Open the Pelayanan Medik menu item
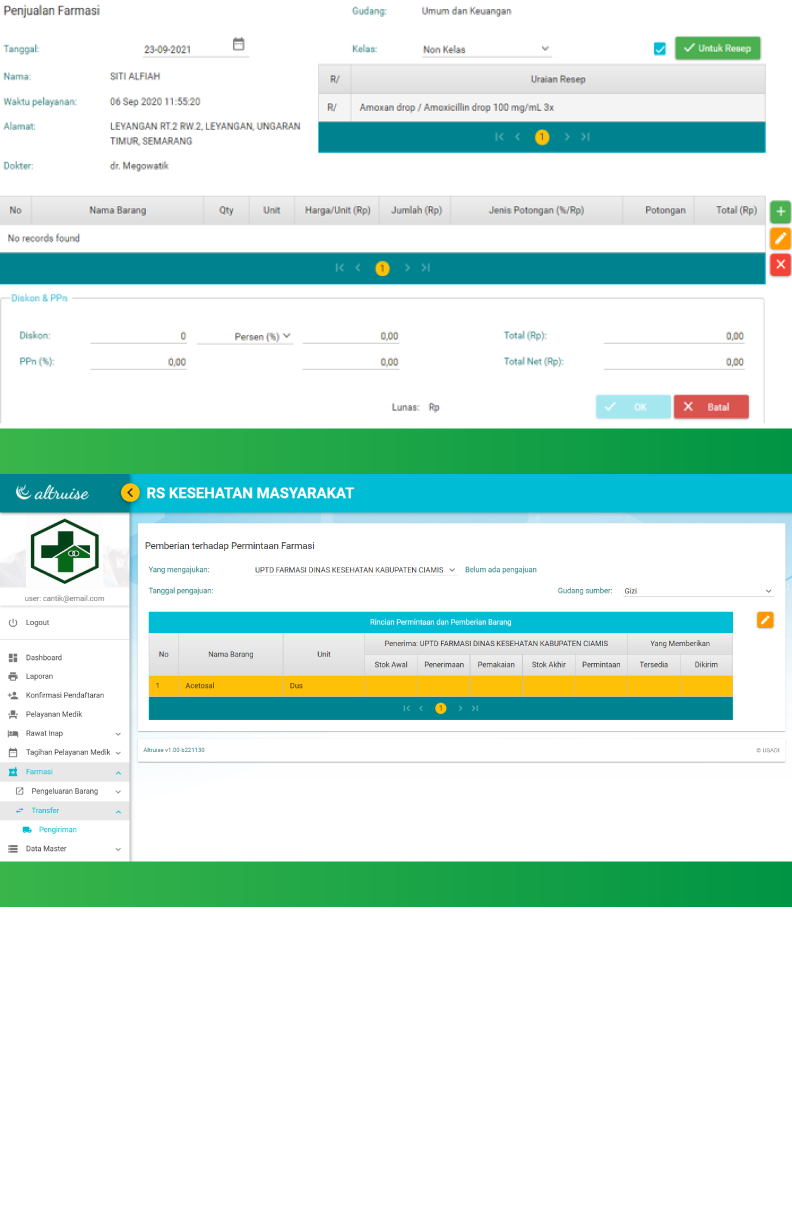This screenshot has width=792, height=1224. (53, 714)
